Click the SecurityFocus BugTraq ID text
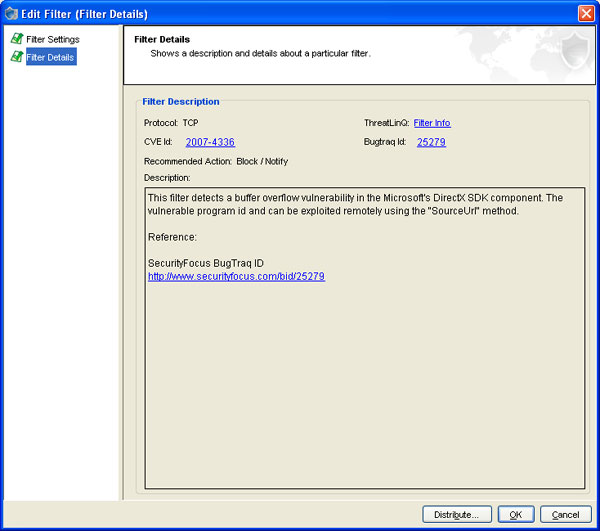The height and width of the screenshot is (531, 600). click(206, 263)
